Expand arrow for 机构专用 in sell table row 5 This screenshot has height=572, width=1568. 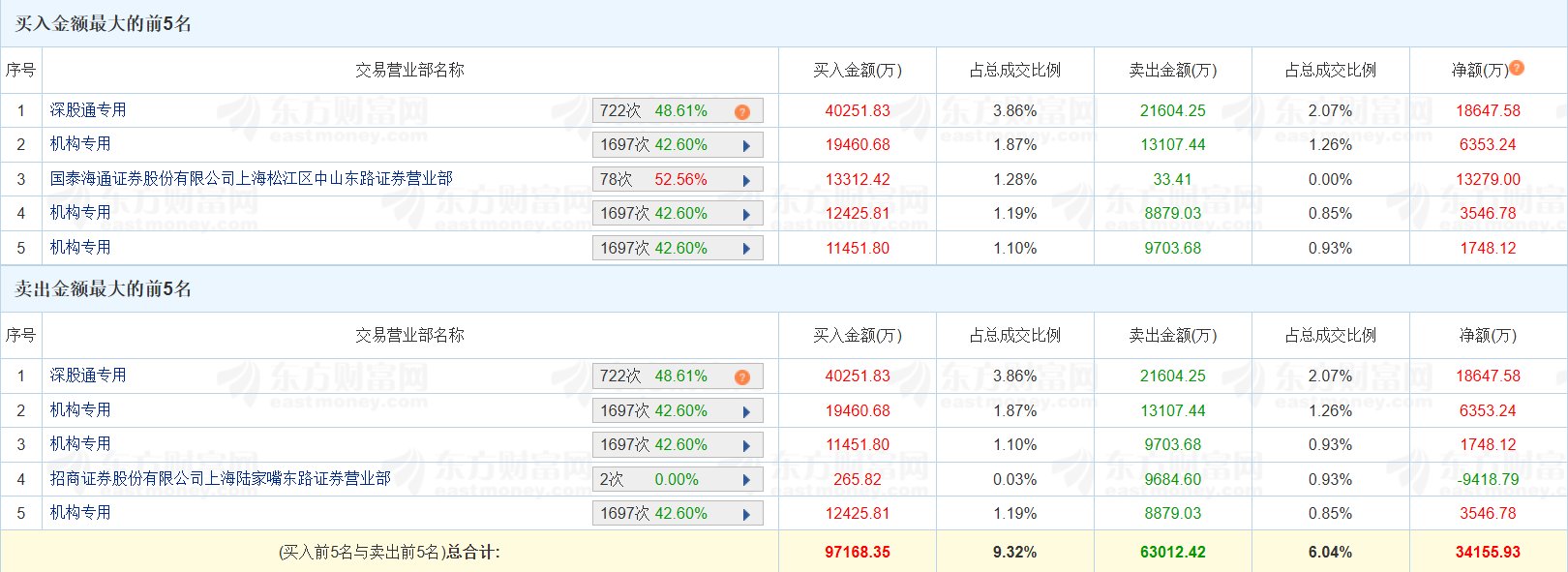[x=746, y=515]
